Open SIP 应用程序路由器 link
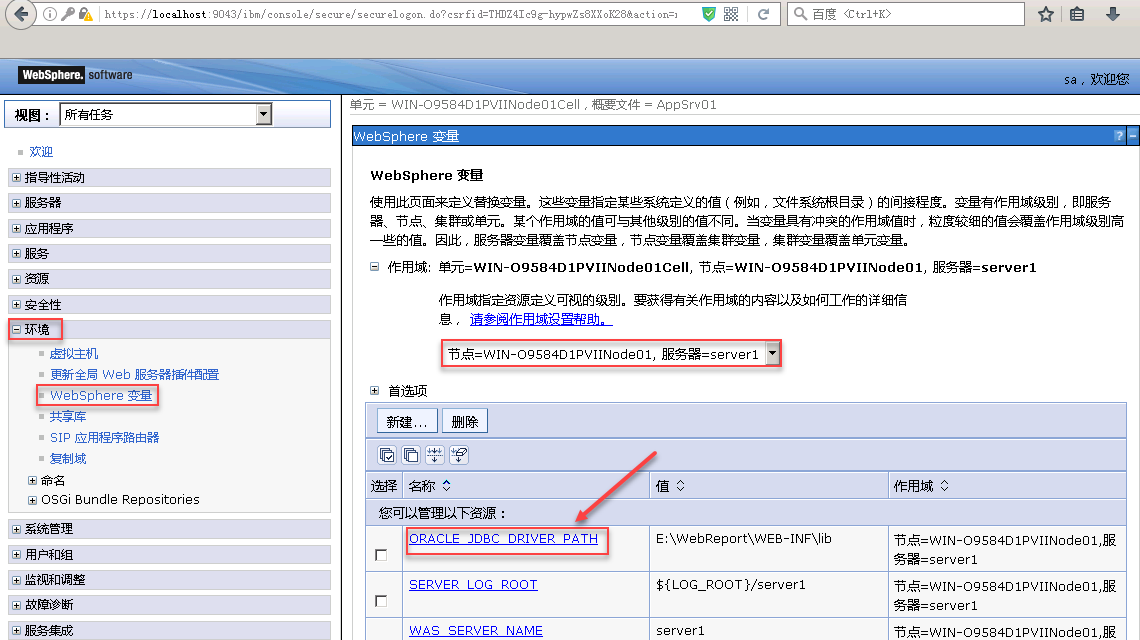Screen dimensions: 1140x640 coord(105,438)
